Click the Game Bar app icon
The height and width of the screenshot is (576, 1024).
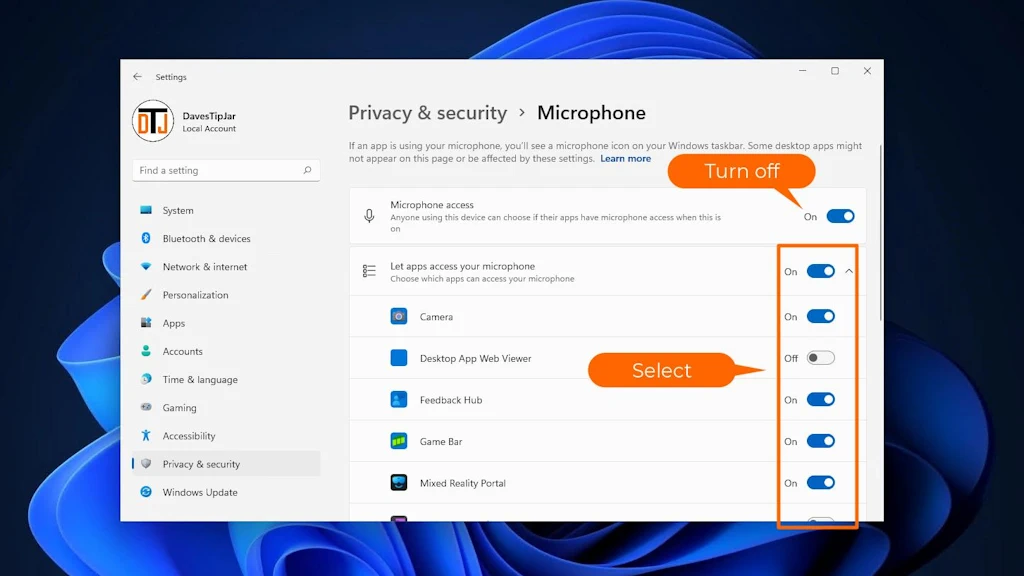(398, 441)
